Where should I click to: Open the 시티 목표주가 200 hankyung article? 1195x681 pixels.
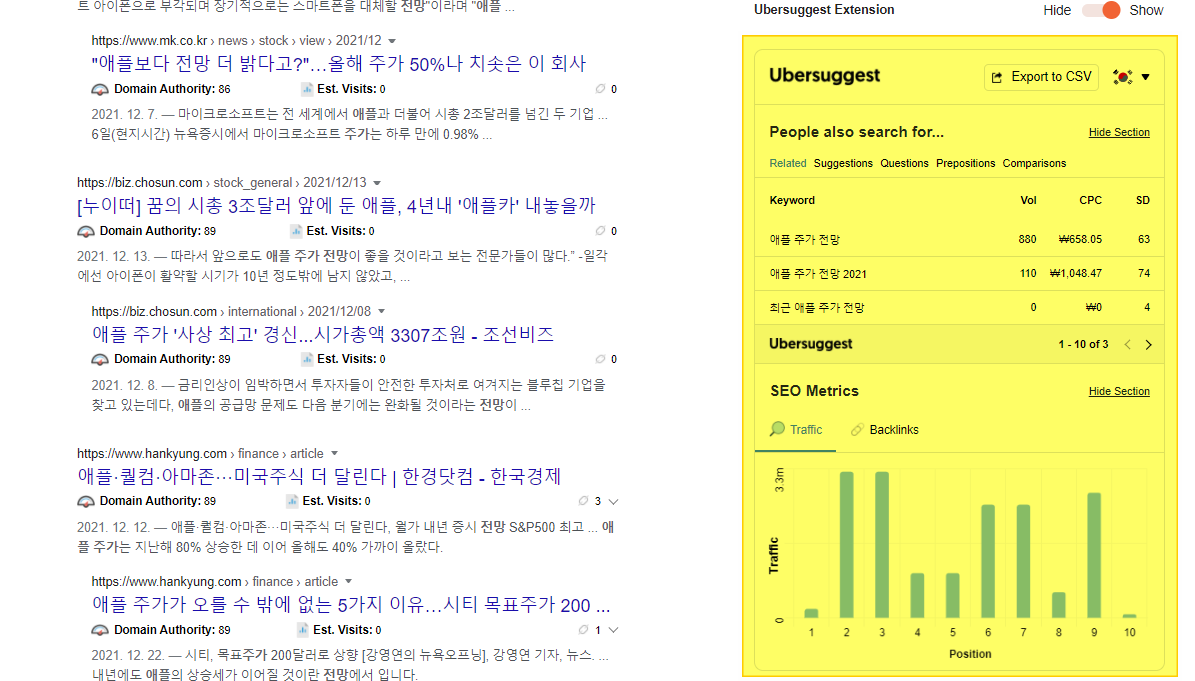(x=351, y=605)
